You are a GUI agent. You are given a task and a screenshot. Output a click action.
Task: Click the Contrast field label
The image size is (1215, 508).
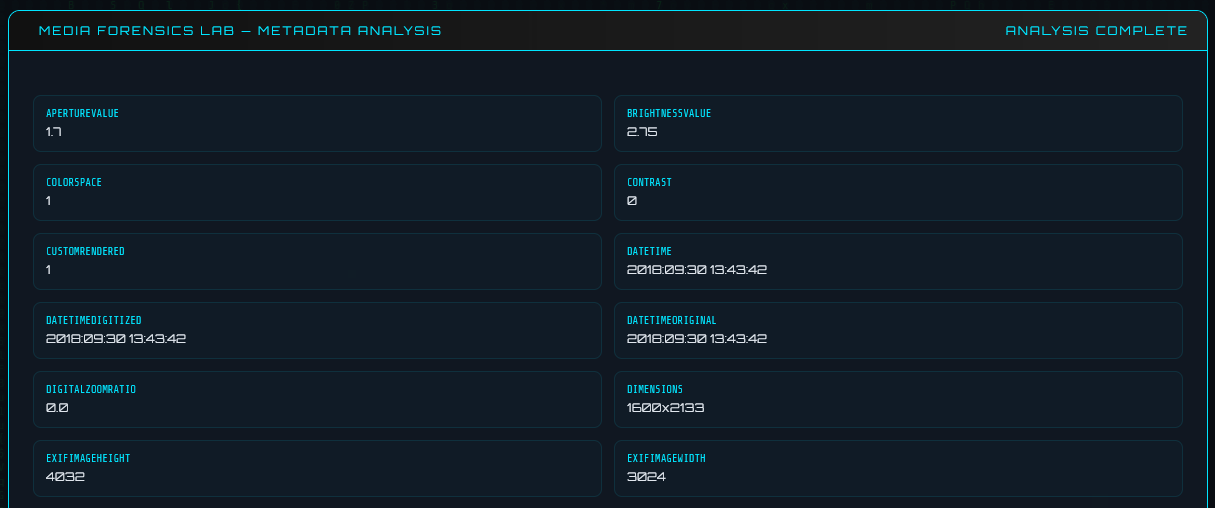tap(649, 183)
